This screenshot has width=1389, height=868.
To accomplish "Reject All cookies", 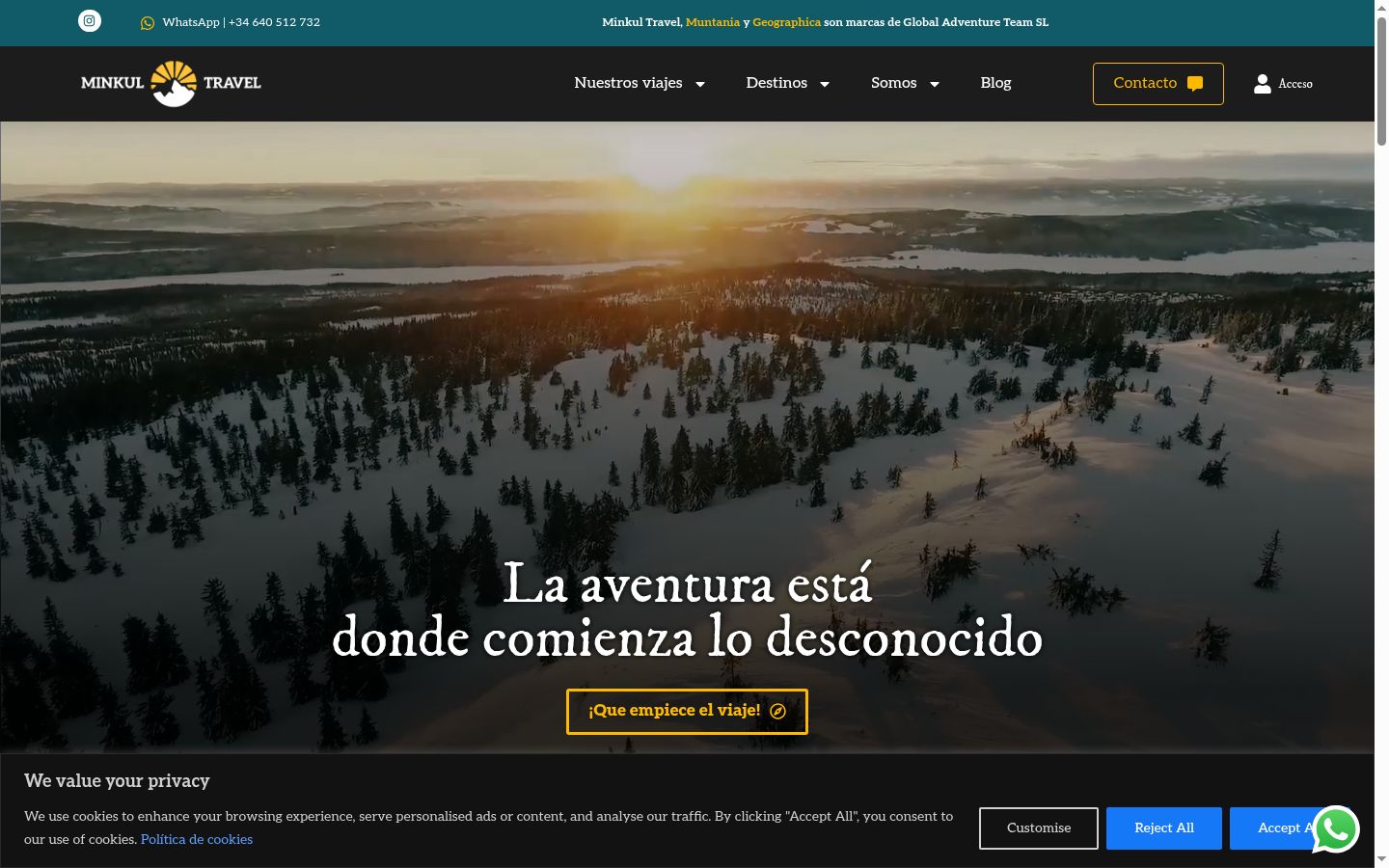I will pyautogui.click(x=1164, y=828).
